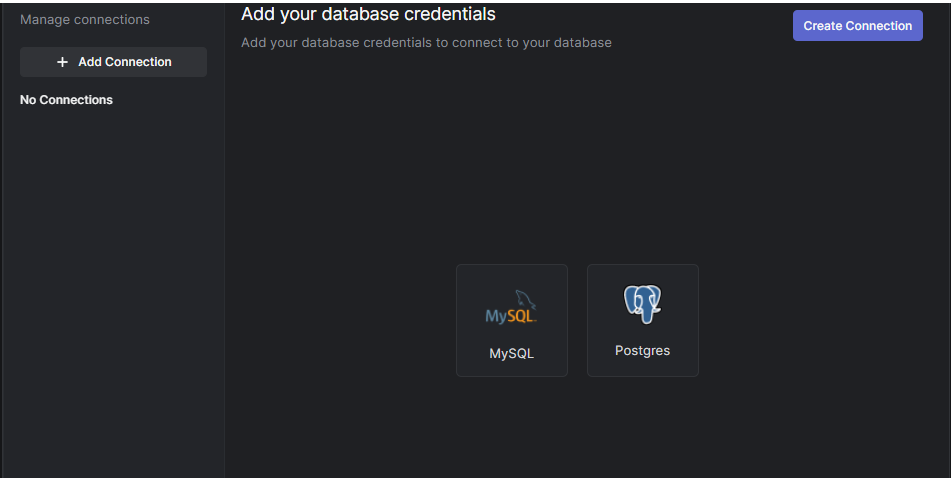The image size is (951, 478).
Task: Click the purple Create Connection text
Action: [x=857, y=26]
